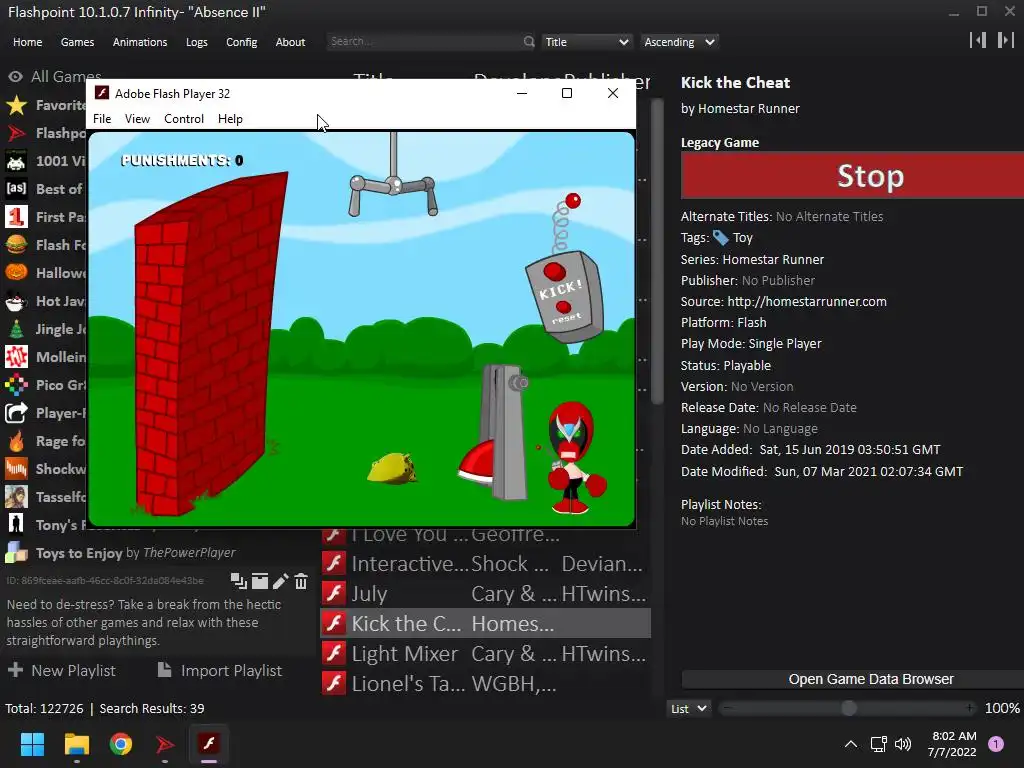
Task: Change the List layout dropdown
Action: tap(688, 709)
